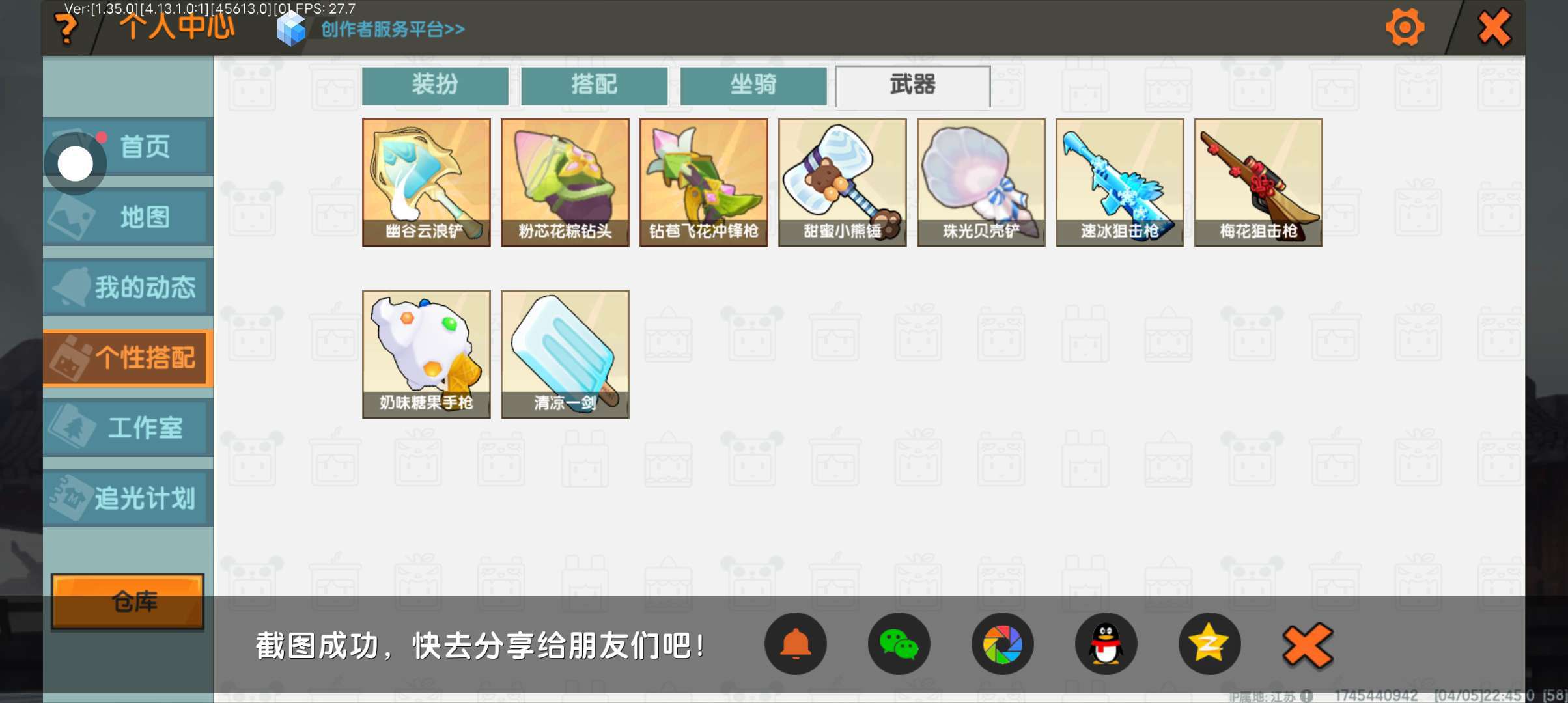Viewport: 1568px width, 703px height.
Task: Switch to the 装扮 tab
Action: [435, 85]
